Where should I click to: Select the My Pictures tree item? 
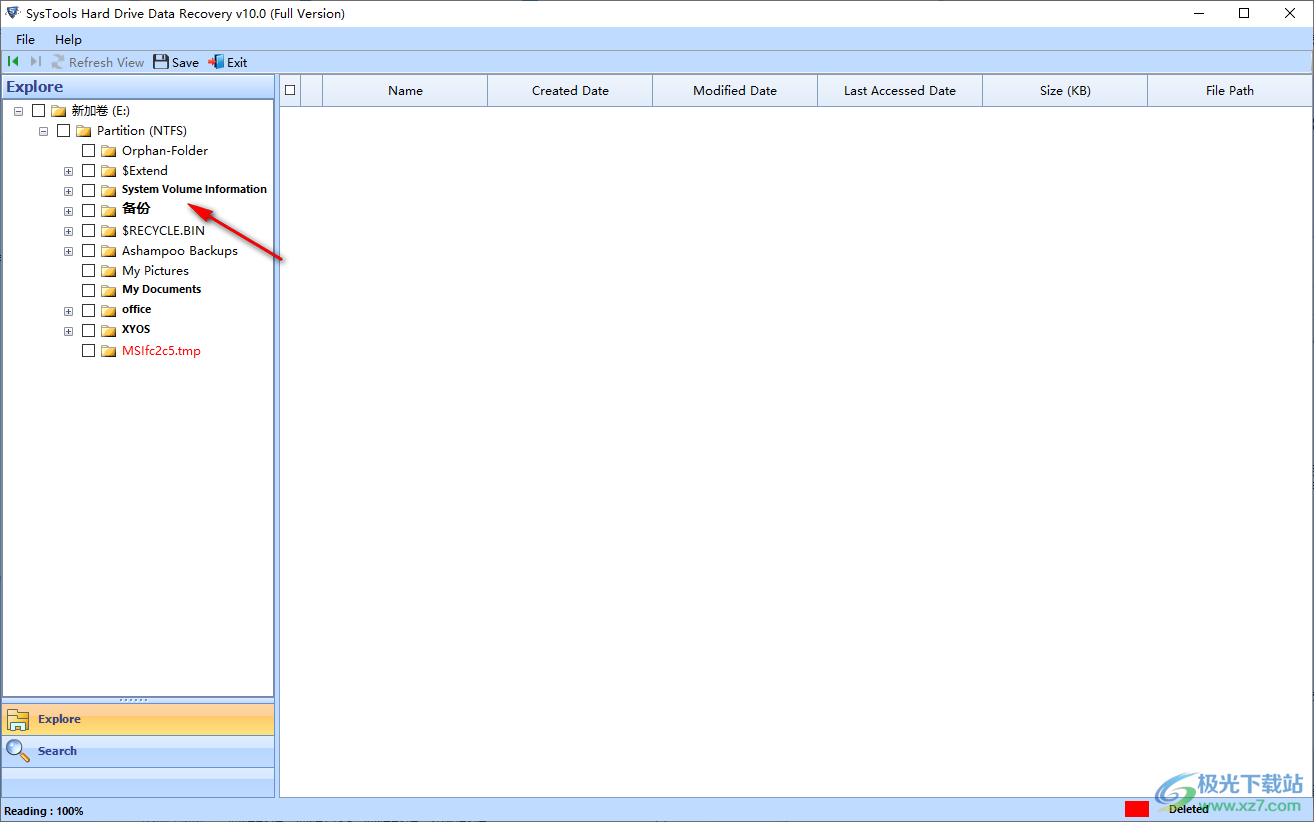155,271
